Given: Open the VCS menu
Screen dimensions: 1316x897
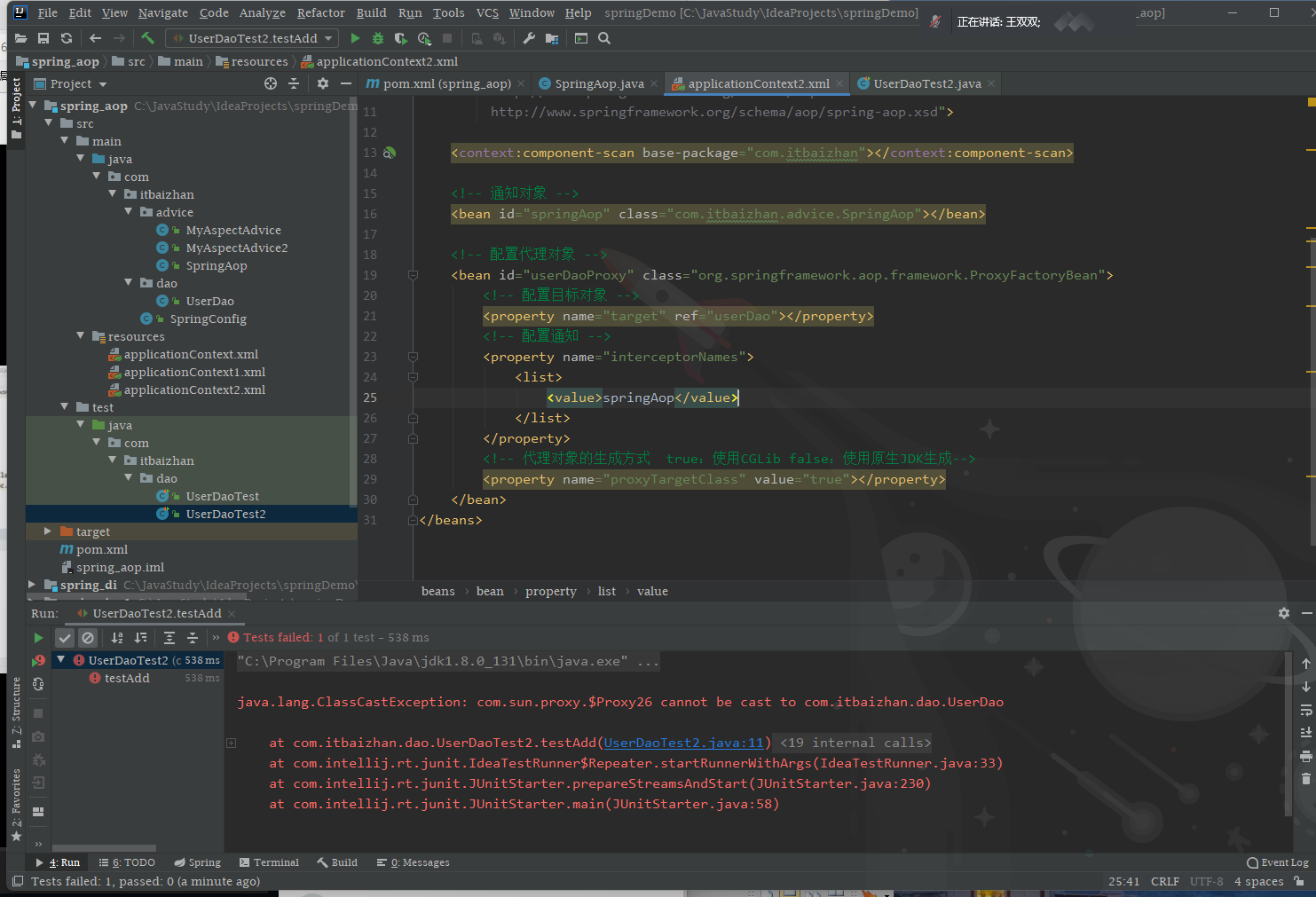Looking at the screenshot, I should pyautogui.click(x=487, y=12).
